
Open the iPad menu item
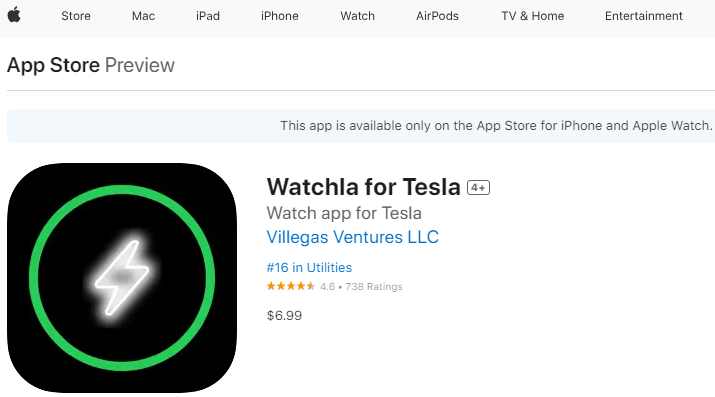[207, 16]
